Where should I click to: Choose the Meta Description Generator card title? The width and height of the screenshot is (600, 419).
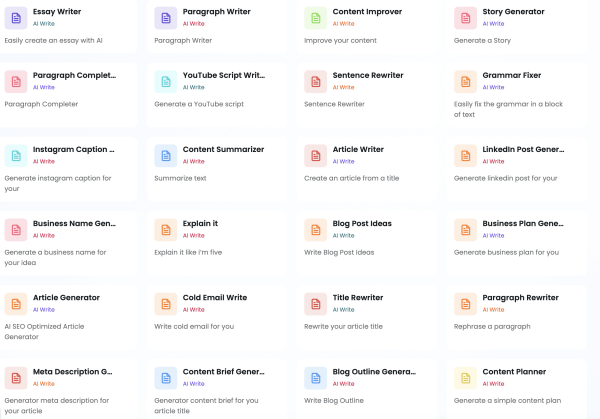[73, 371]
